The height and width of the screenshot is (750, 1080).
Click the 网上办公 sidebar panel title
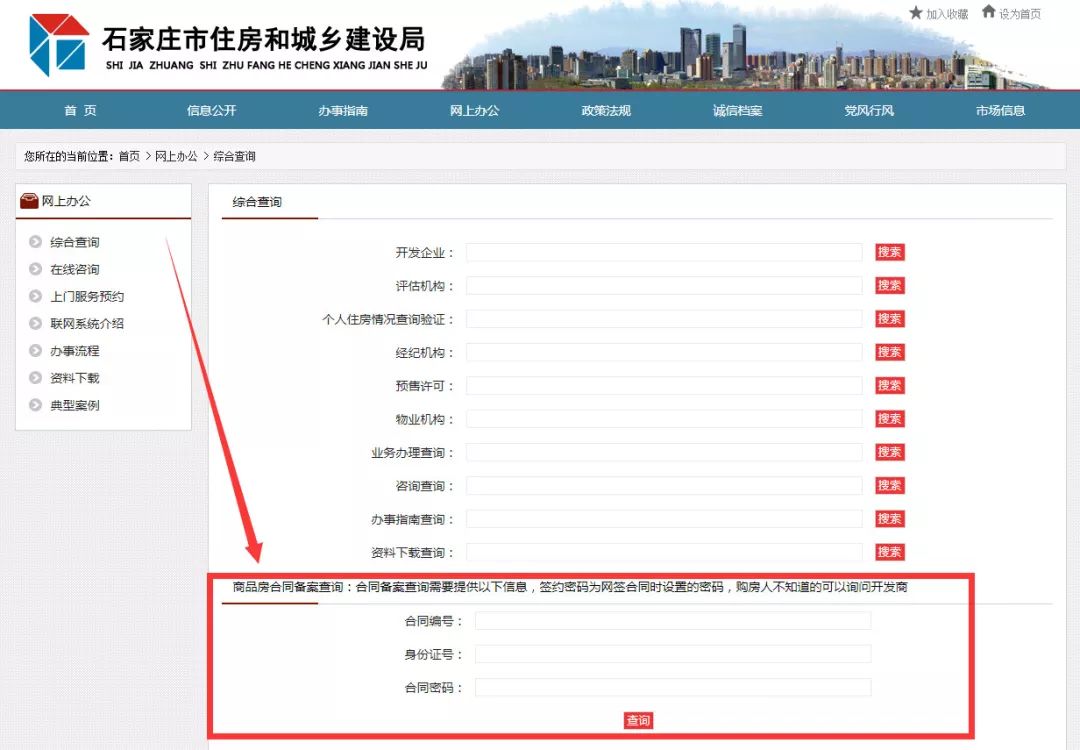click(x=66, y=200)
